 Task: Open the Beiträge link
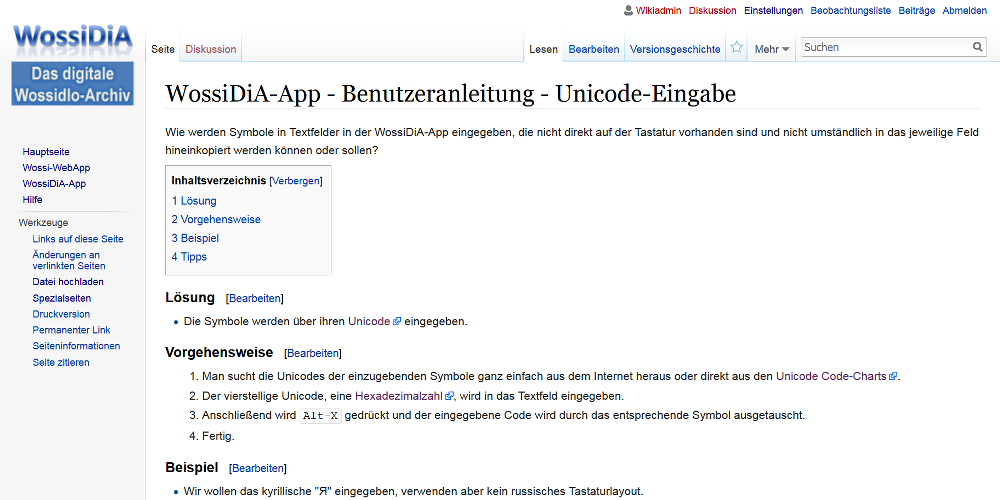coord(916,11)
